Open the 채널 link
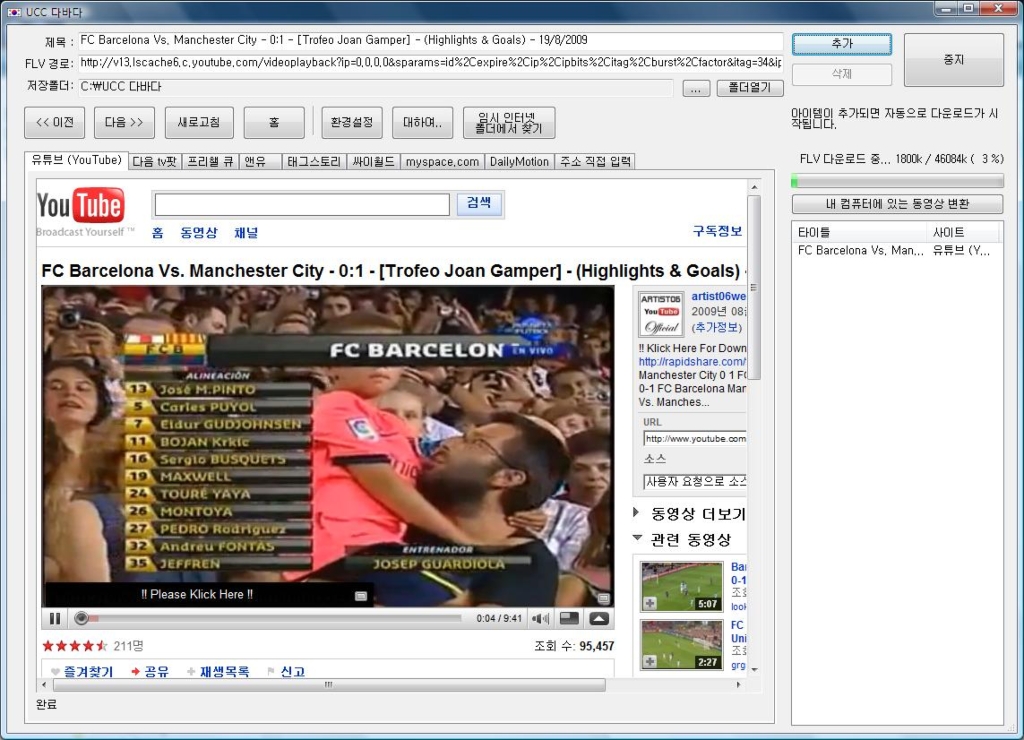The image size is (1024, 740). [246, 233]
